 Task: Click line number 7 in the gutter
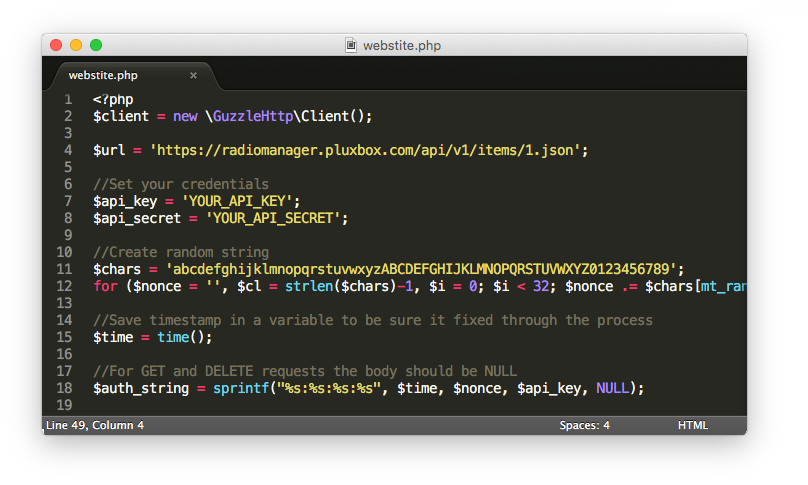68,201
